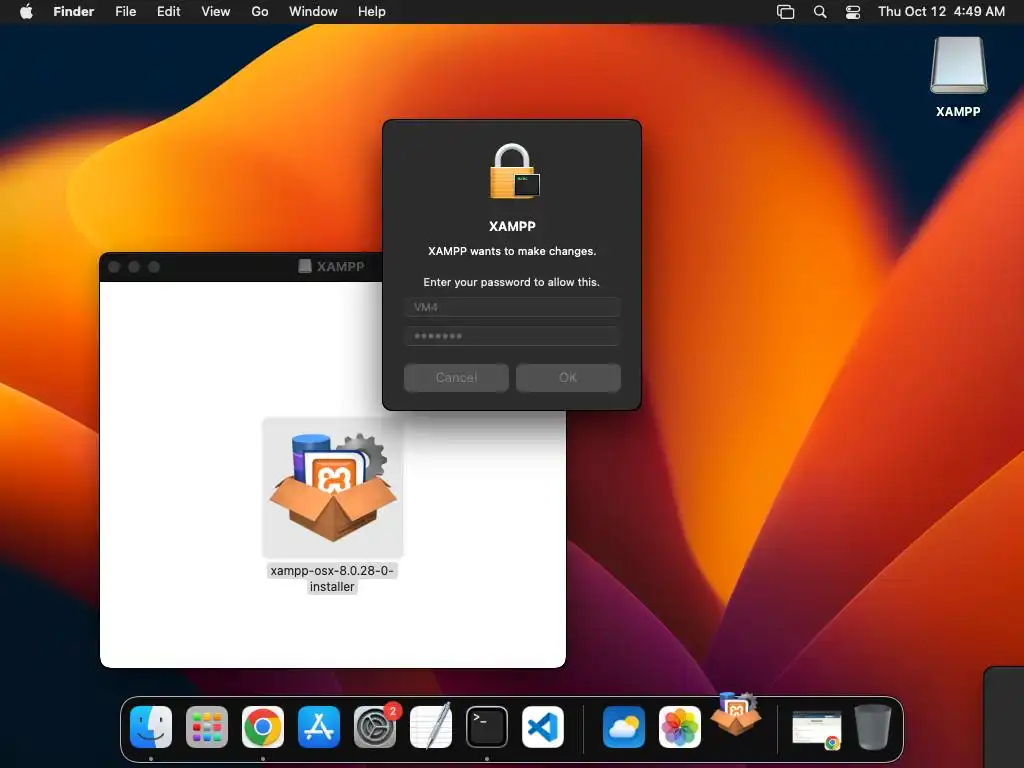This screenshot has width=1024, height=768.
Task: Launch Visual Studio Code from Dock
Action: click(x=543, y=727)
